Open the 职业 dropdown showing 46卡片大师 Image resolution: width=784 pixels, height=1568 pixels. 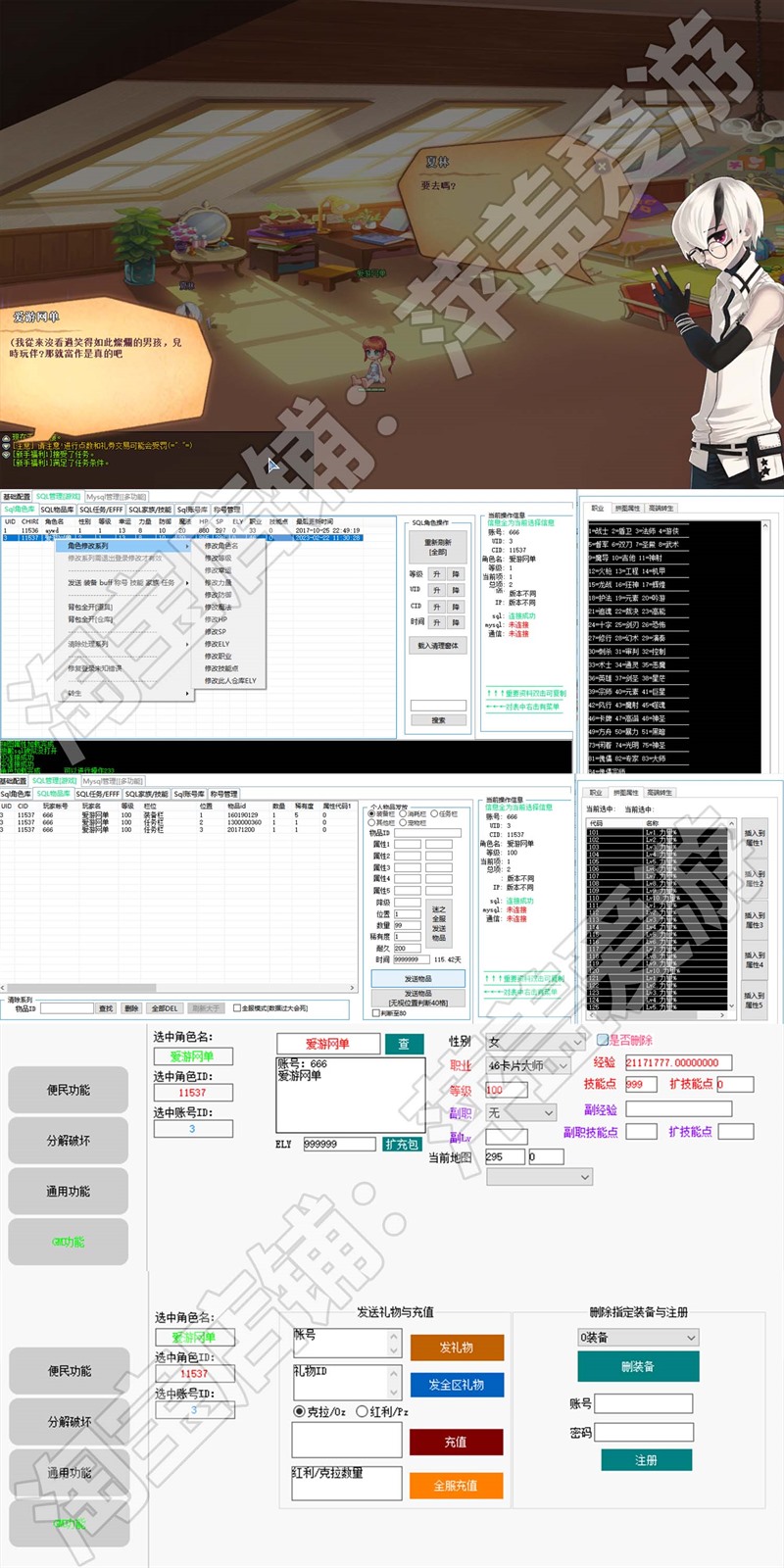click(528, 1065)
